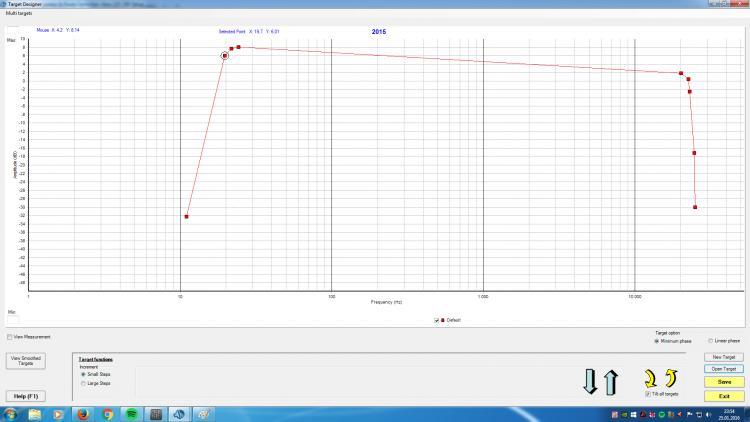
Task: Click the Max amplitude input box
Action: click(x=13, y=31)
